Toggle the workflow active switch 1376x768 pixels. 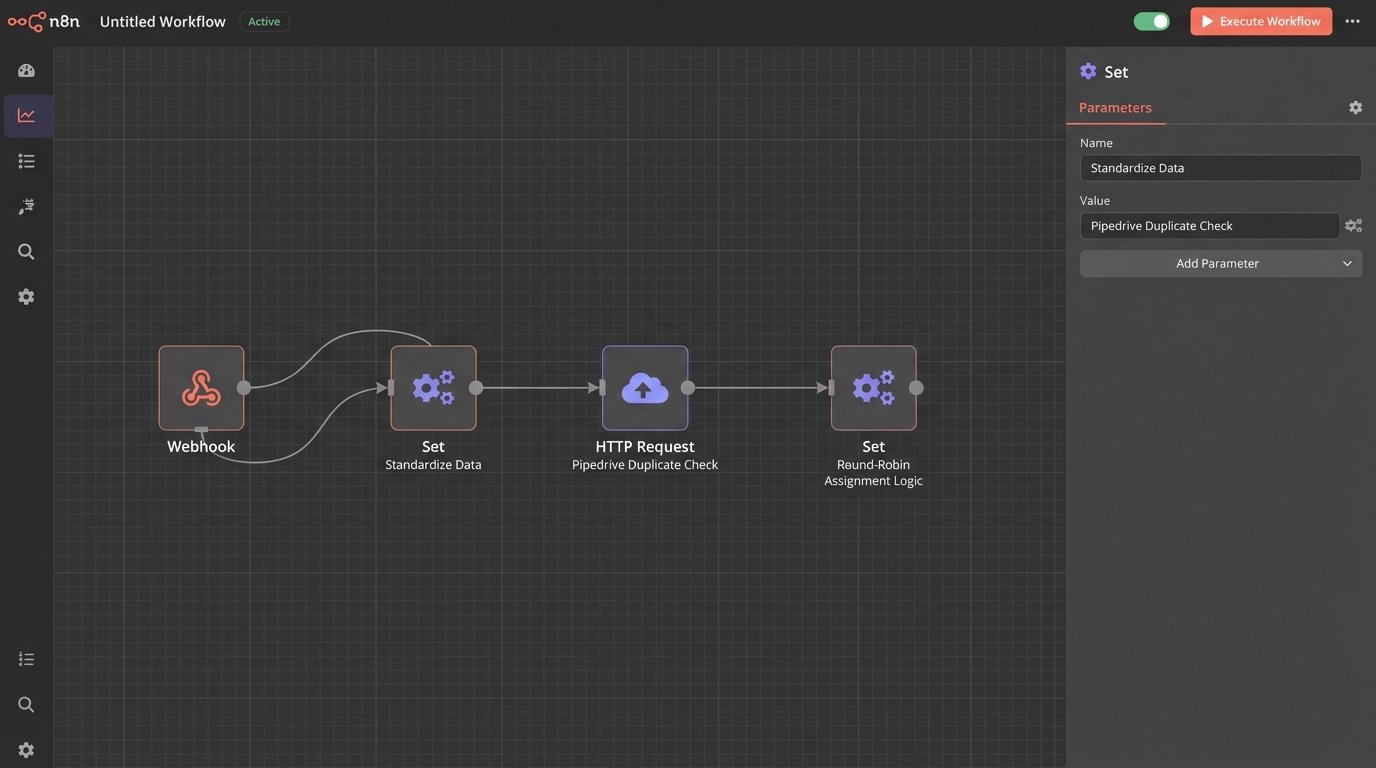1151,21
